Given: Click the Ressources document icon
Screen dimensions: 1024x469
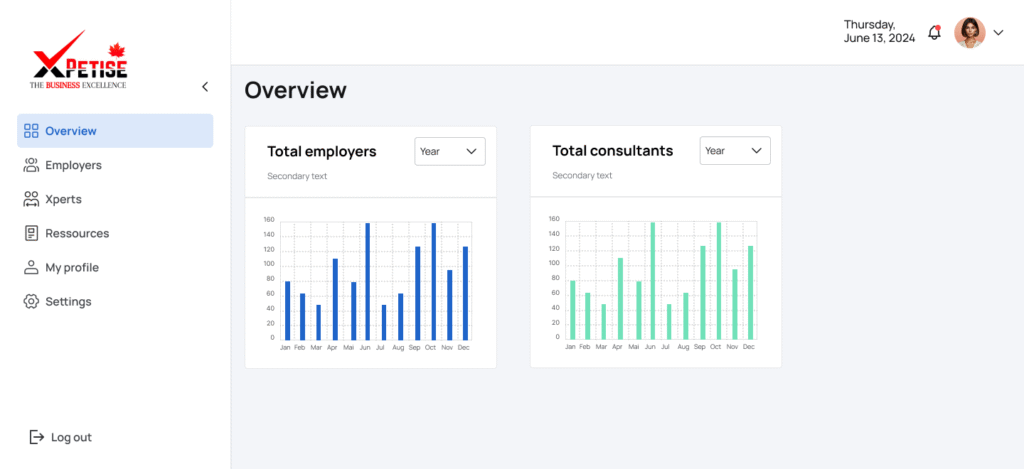Looking at the screenshot, I should (x=31, y=233).
